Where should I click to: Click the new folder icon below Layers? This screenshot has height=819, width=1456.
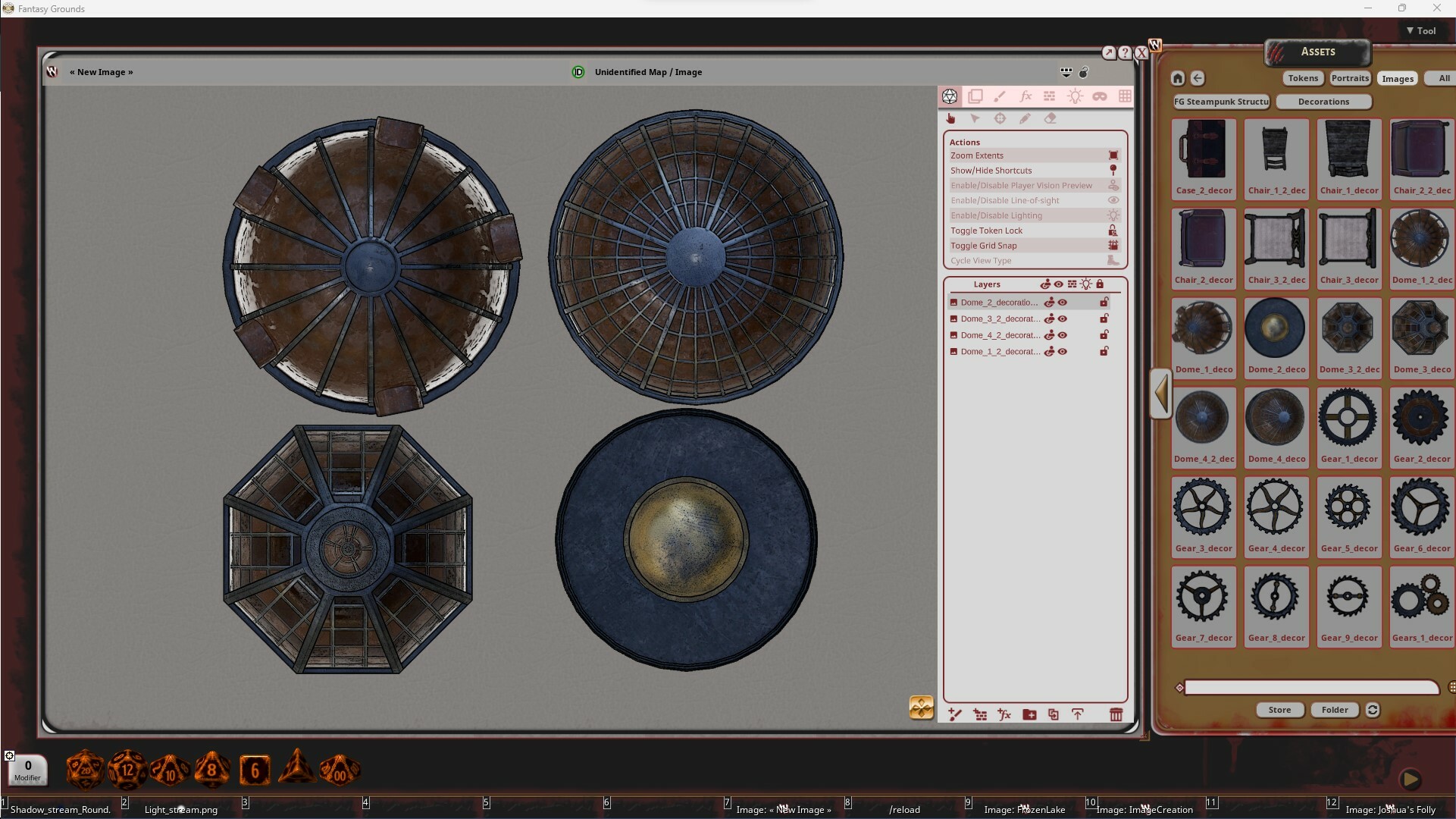pos(1029,714)
